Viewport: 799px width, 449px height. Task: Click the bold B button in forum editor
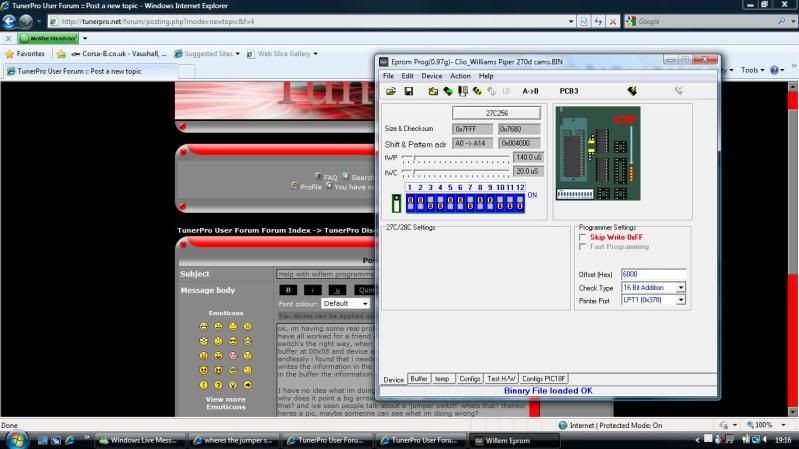(288, 290)
